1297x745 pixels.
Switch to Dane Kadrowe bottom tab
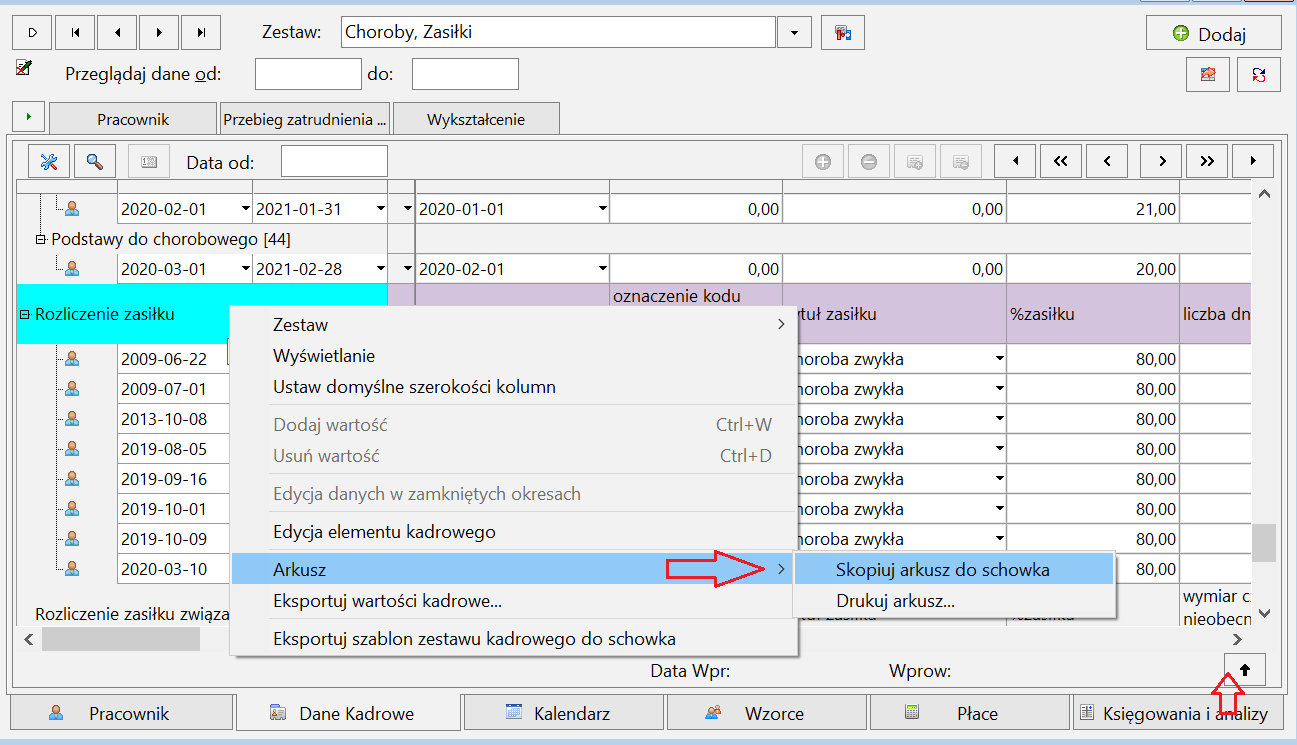[349, 713]
